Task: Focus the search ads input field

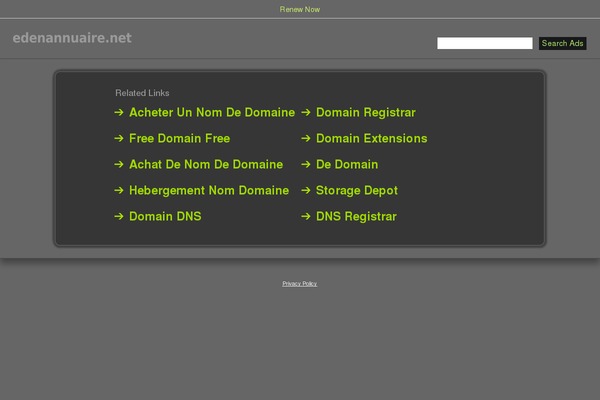Action: pos(484,43)
